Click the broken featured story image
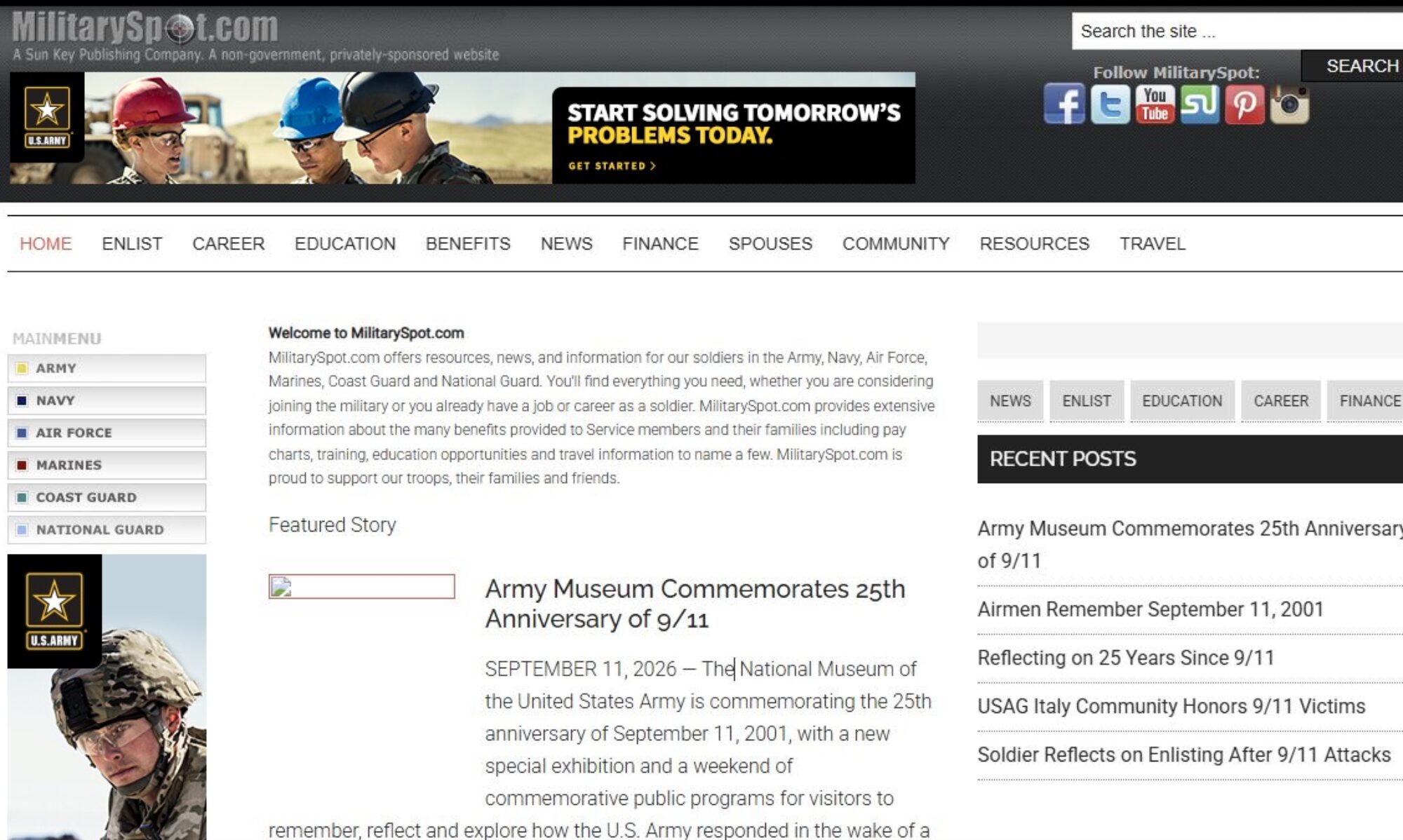The image size is (1403, 840). [x=361, y=586]
